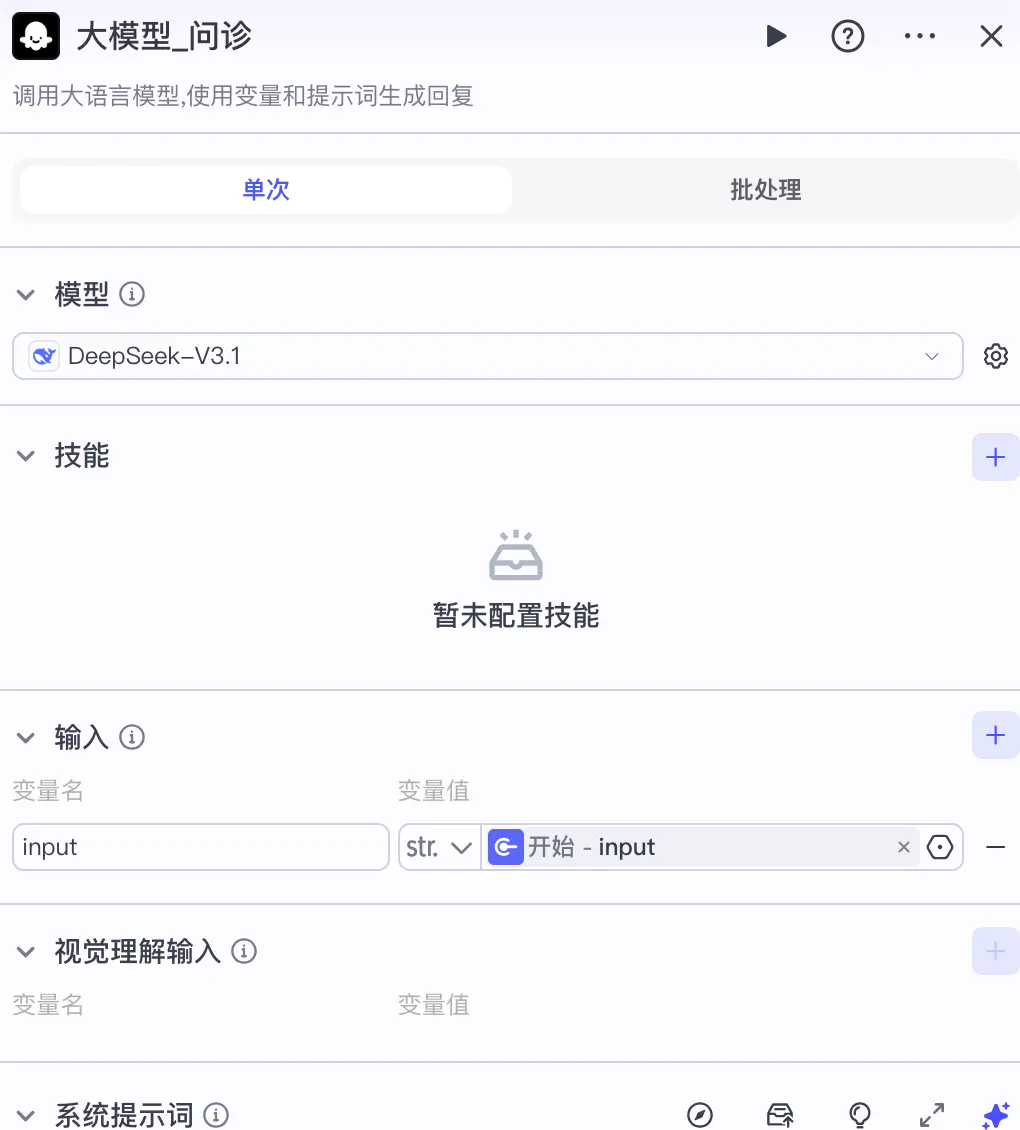The image size is (1020, 1130).
Task: Open the prompt library icon
Action: click(780, 1115)
